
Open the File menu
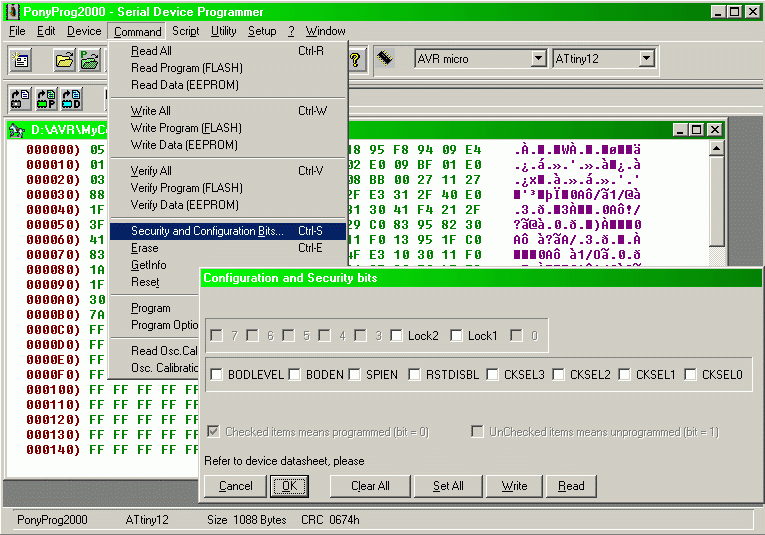17,31
